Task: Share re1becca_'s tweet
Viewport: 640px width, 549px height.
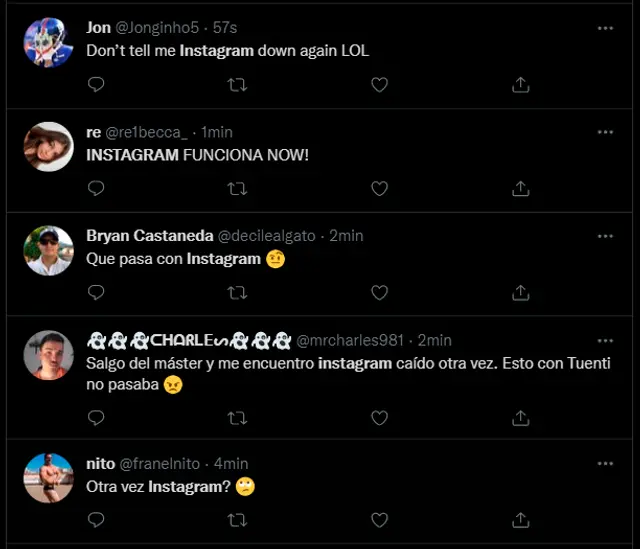Action: tap(520, 188)
